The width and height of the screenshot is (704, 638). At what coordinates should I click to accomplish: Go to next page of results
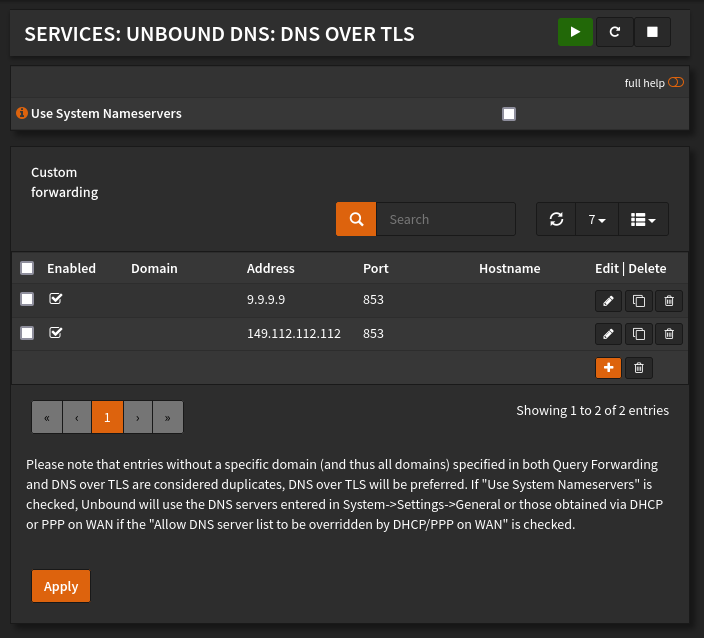click(138, 417)
